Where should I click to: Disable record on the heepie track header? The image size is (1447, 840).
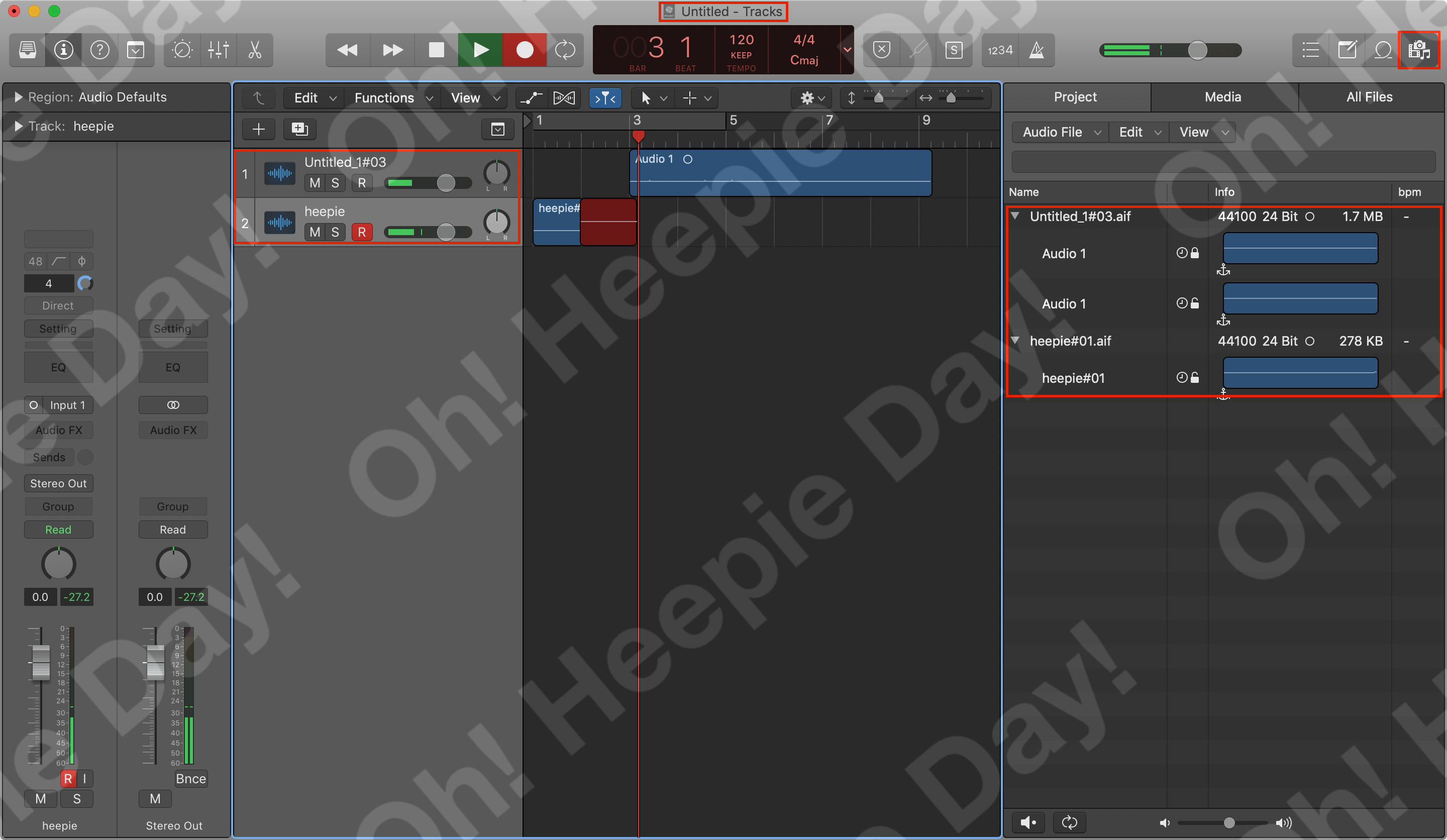point(362,232)
